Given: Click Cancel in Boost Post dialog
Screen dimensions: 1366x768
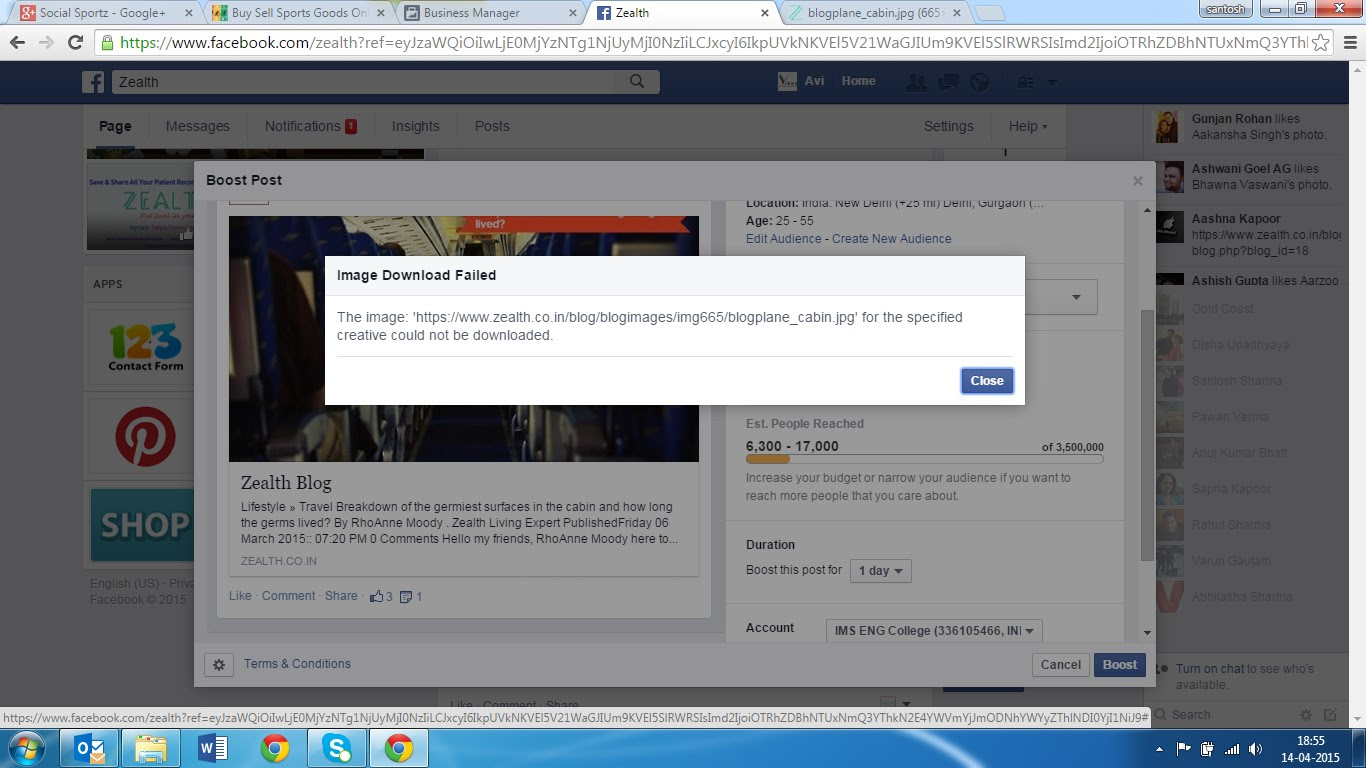Looking at the screenshot, I should pos(1060,665).
